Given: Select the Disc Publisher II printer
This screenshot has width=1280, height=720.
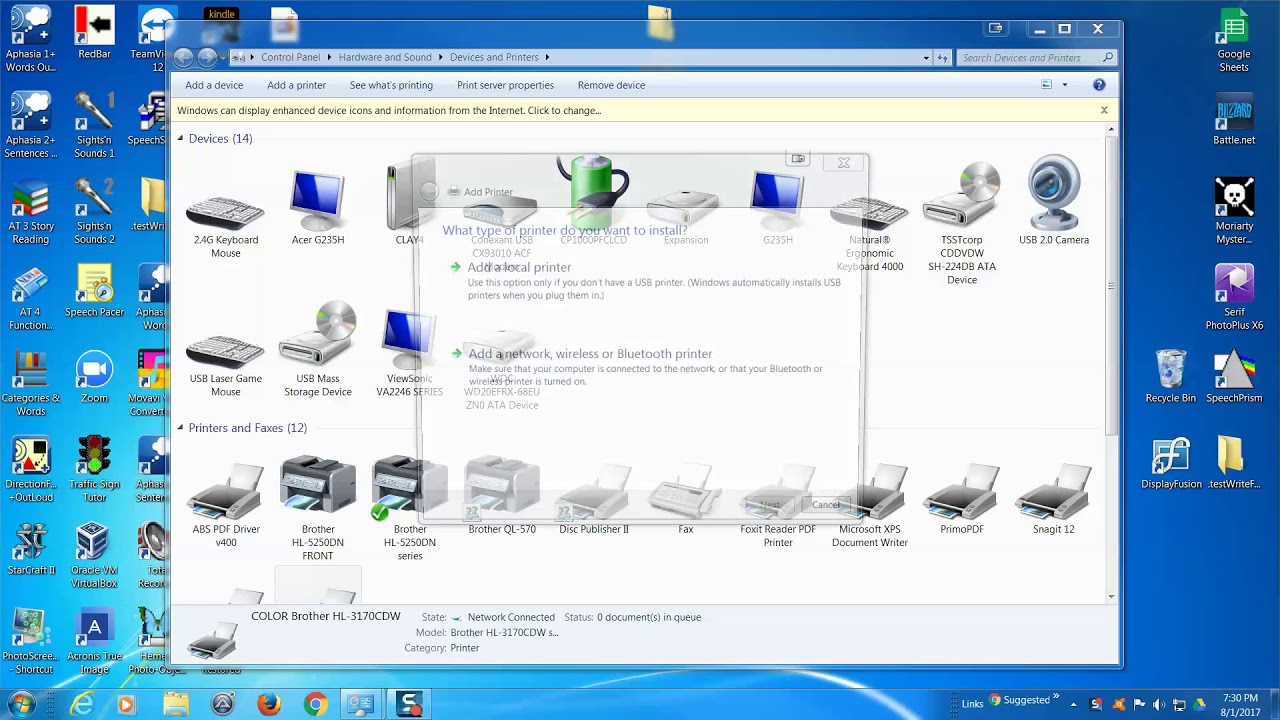Looking at the screenshot, I should pyautogui.click(x=594, y=500).
